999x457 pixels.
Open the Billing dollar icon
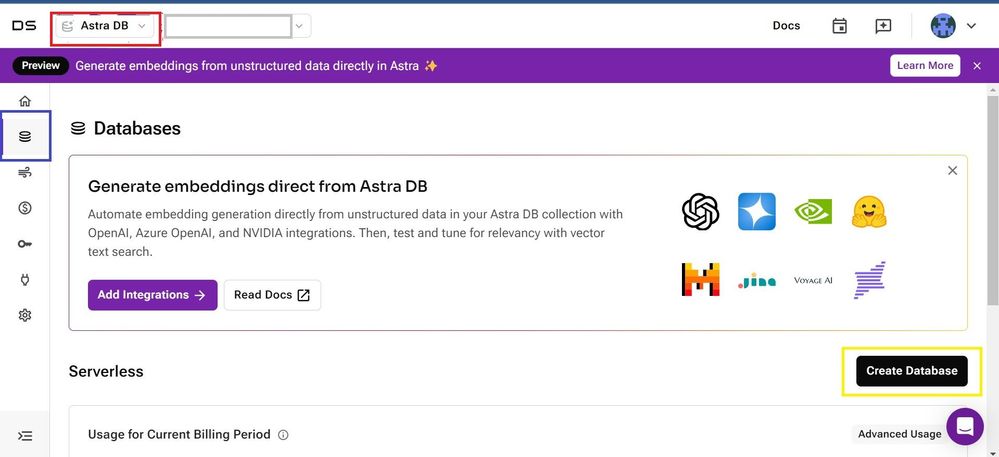[25, 208]
